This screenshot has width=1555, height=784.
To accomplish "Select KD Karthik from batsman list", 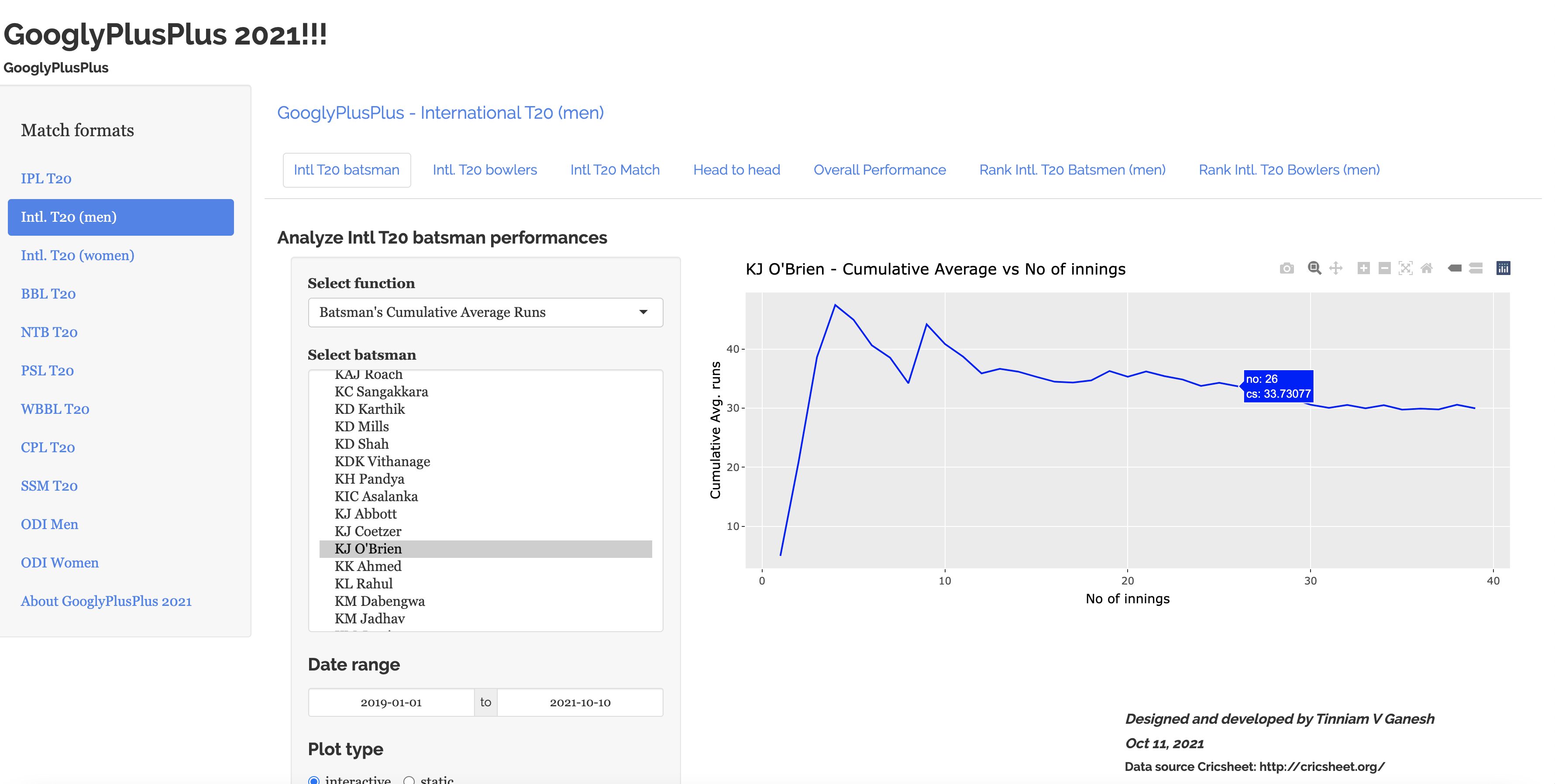I will point(369,409).
